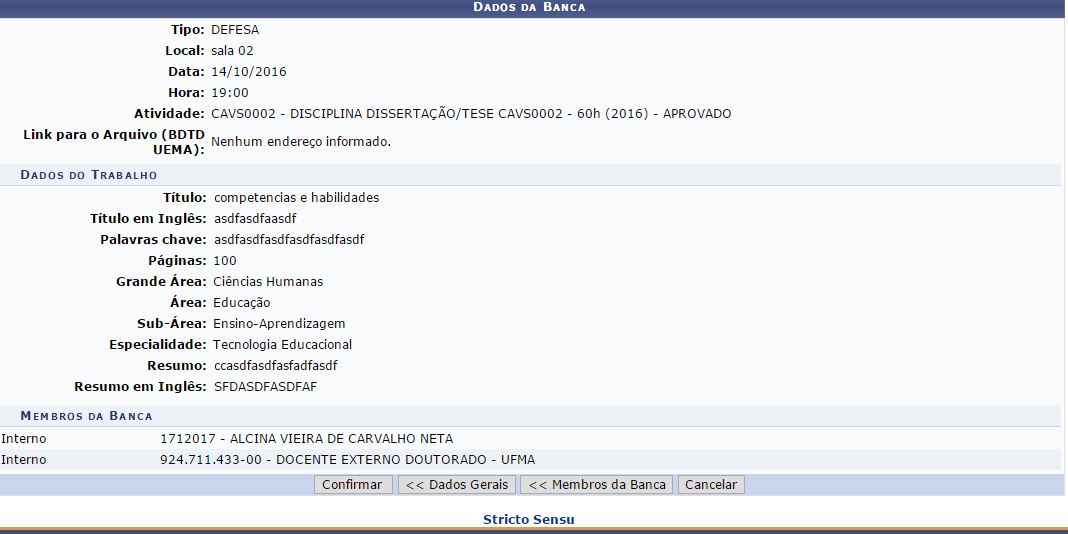This screenshot has height=534, width=1068.
Task: Click the Confirmar button
Action: pos(353,485)
